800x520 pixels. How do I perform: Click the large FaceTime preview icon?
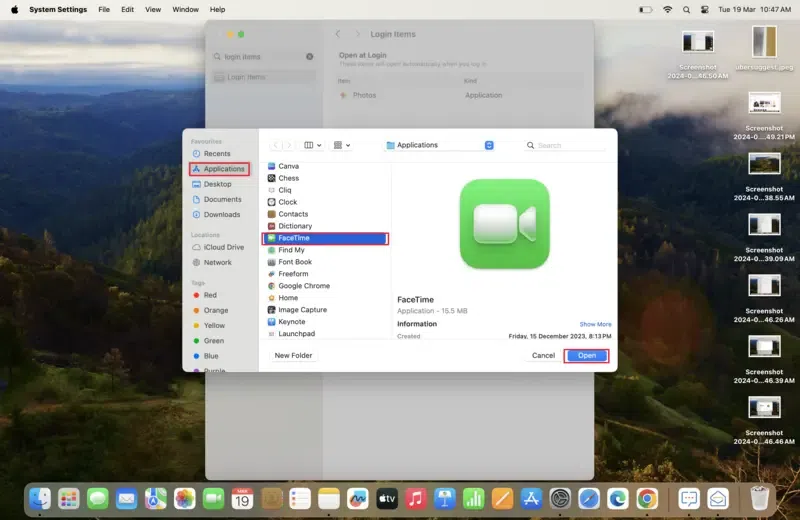click(x=505, y=224)
